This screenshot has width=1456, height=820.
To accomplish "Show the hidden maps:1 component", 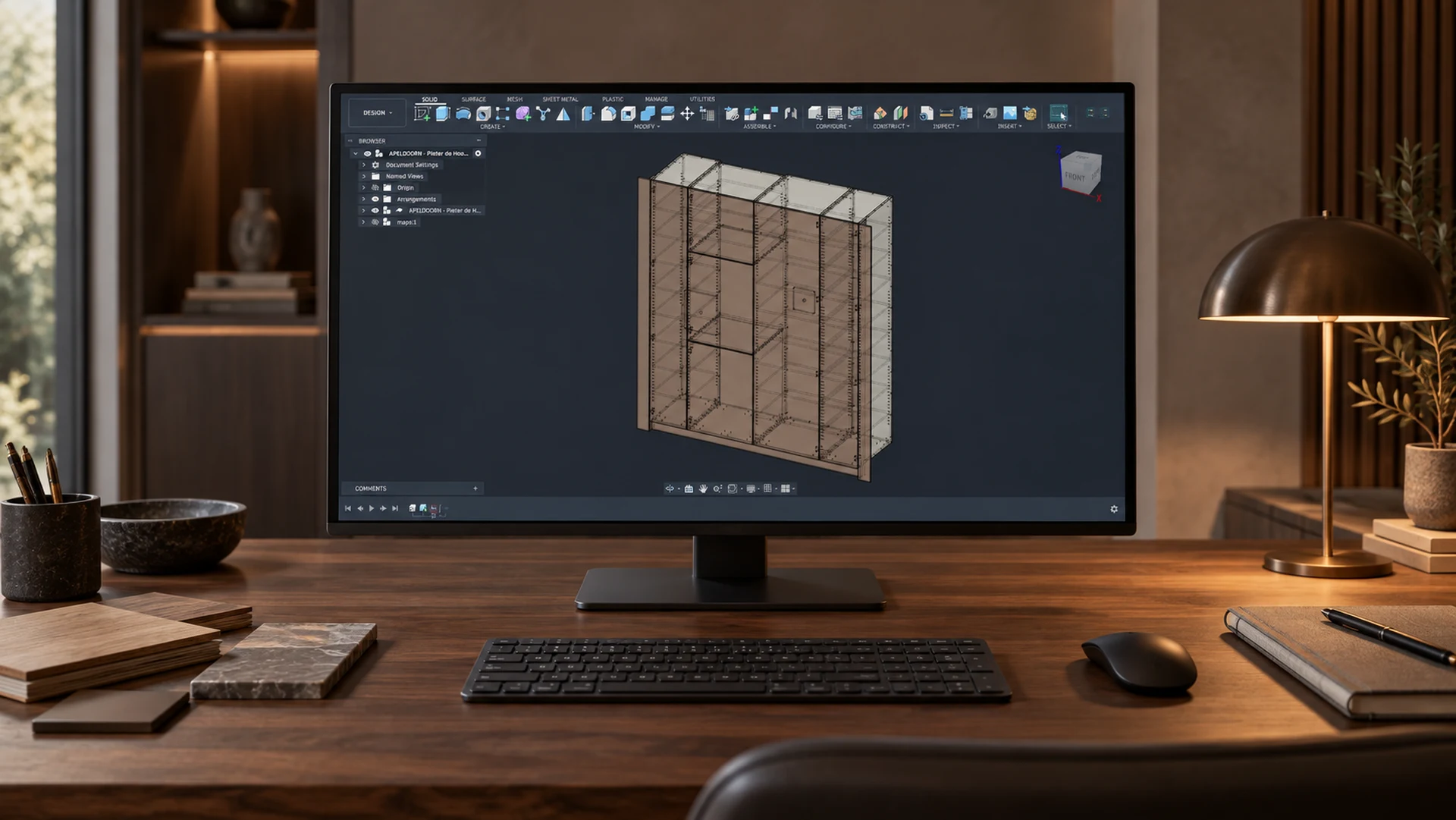I will tap(375, 222).
